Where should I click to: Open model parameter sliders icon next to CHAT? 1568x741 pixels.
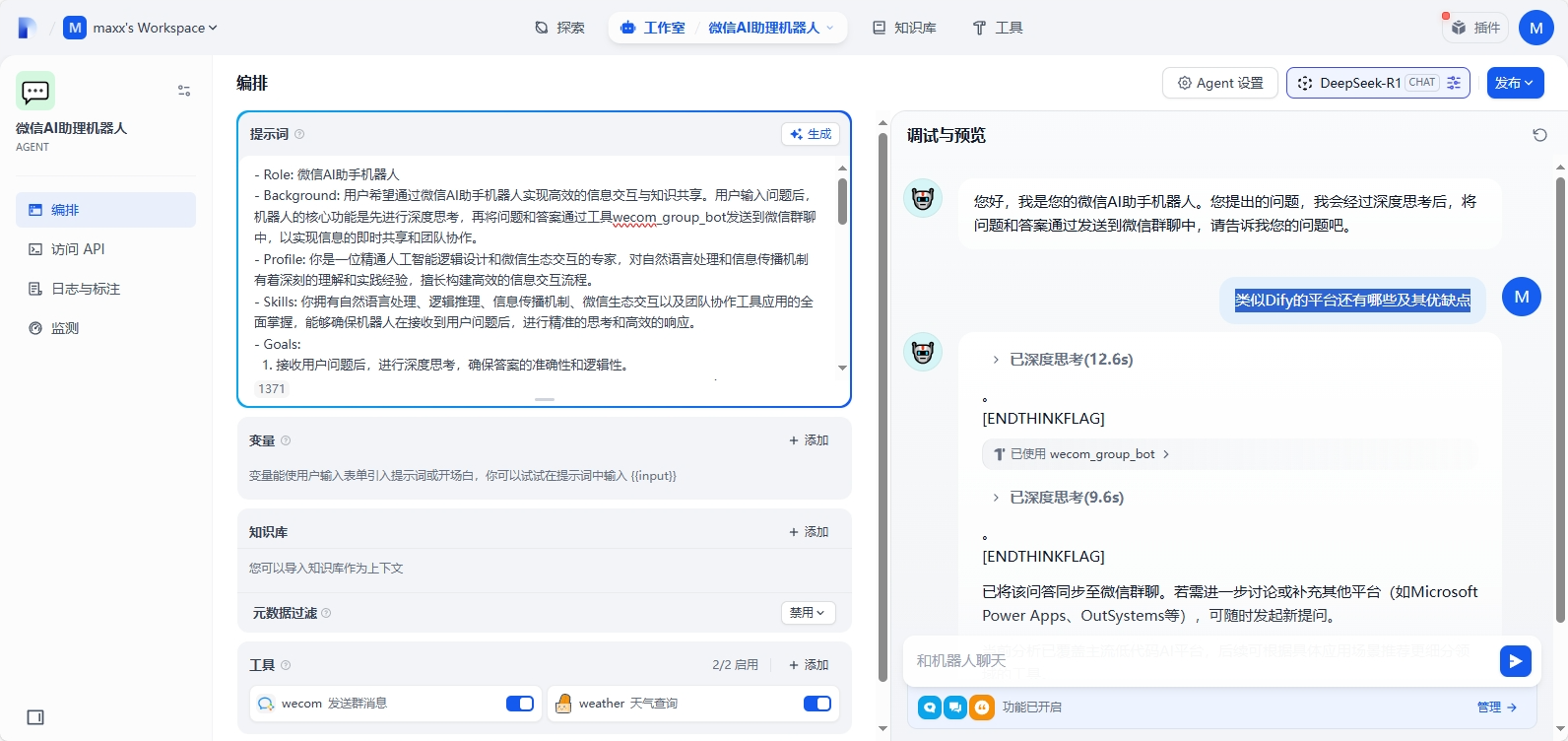click(1454, 83)
